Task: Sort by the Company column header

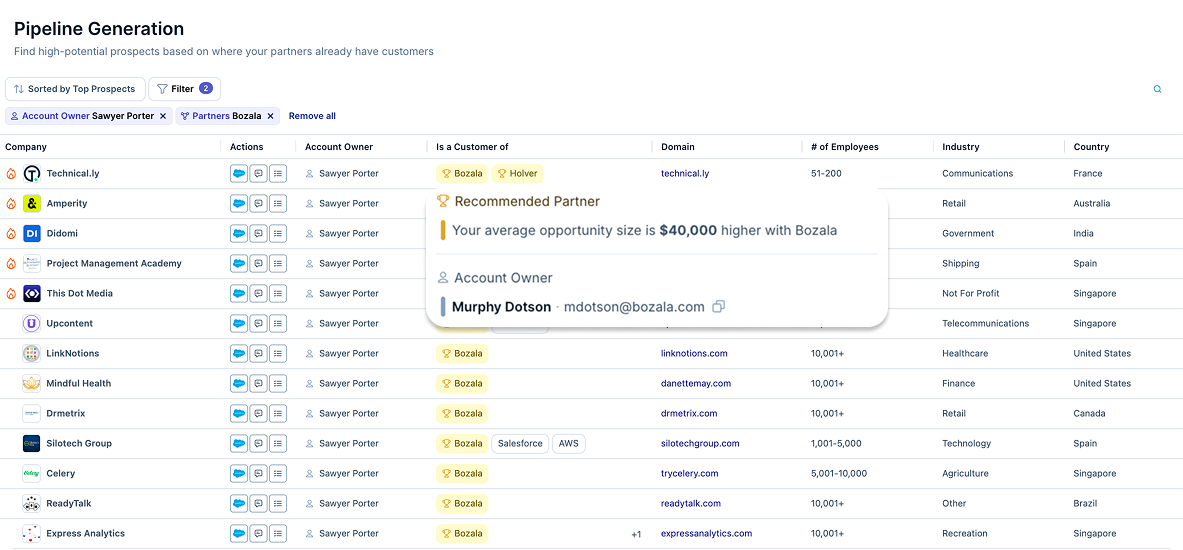Action: pyautogui.click(x=26, y=147)
